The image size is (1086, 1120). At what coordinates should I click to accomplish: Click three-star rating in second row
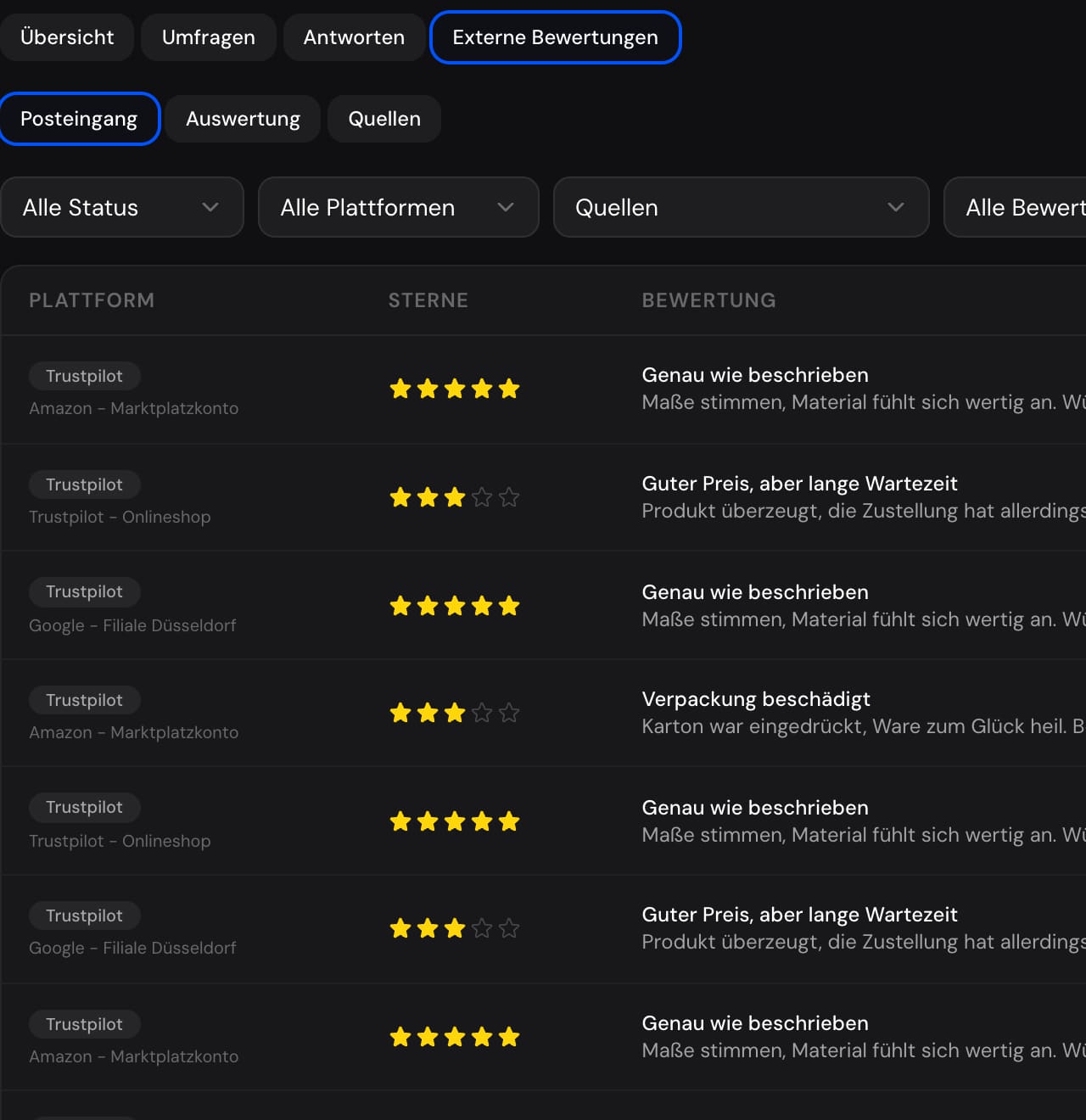455,497
